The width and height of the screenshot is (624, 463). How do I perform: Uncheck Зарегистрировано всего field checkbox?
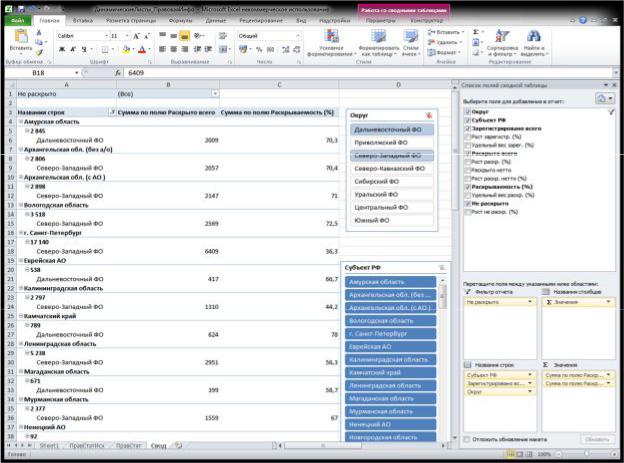468,129
